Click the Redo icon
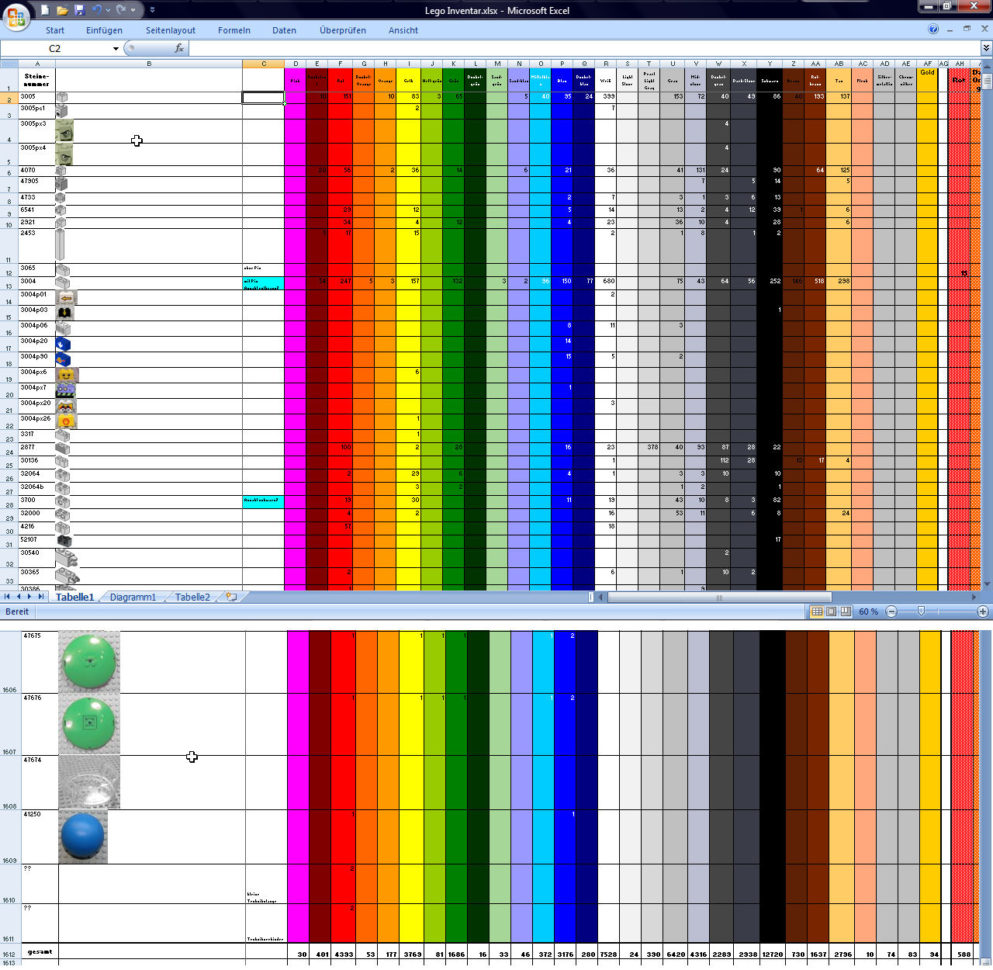 pos(120,9)
